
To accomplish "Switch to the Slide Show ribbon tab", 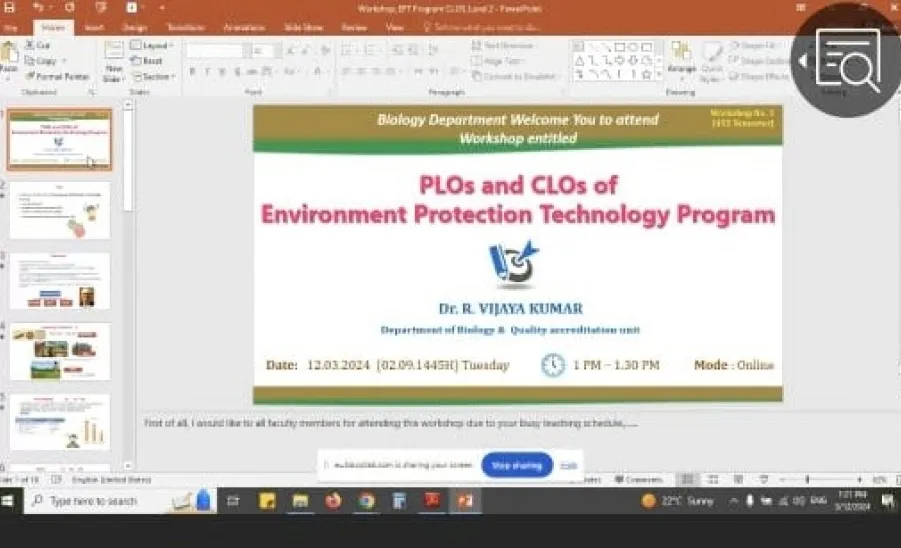I will coord(303,27).
